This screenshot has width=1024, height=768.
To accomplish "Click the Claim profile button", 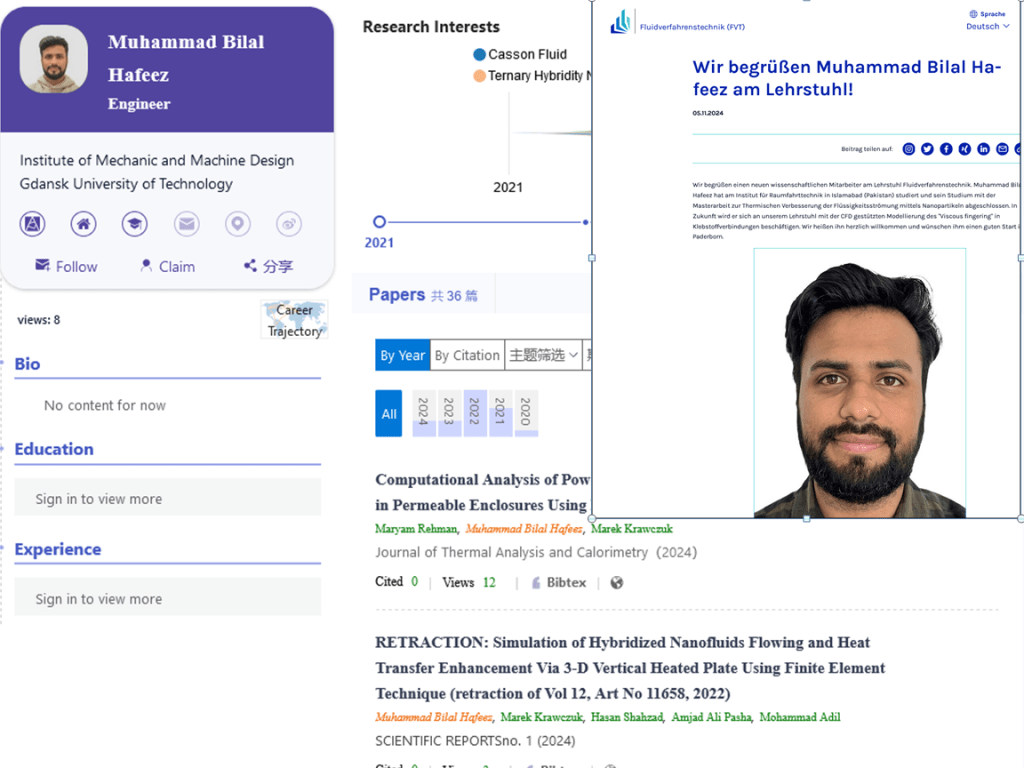I will (167, 266).
